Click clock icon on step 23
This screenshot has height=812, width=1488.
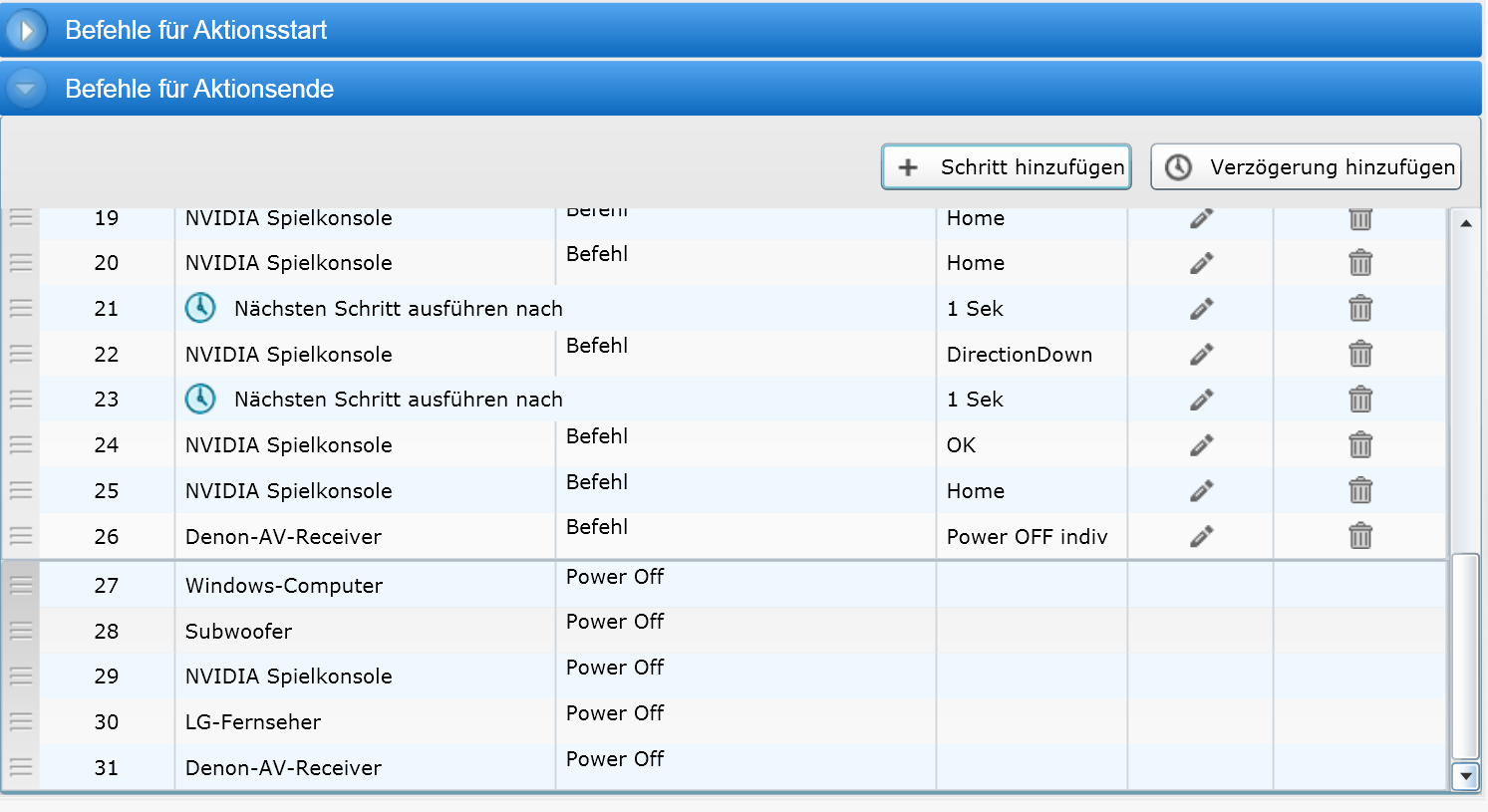point(200,399)
